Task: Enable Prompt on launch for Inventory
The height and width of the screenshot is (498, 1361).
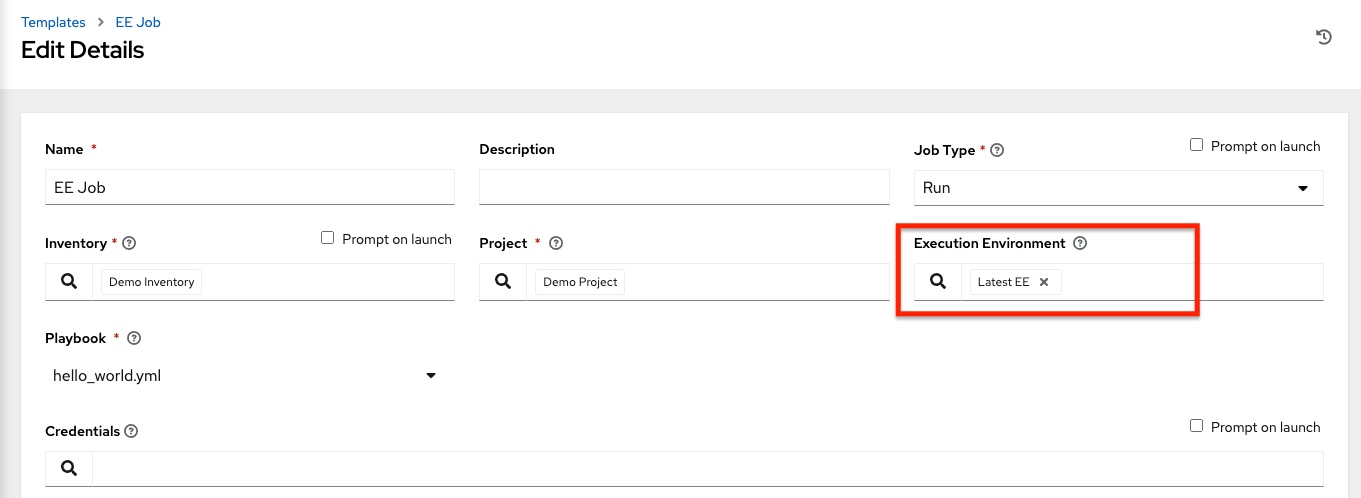Action: point(327,238)
